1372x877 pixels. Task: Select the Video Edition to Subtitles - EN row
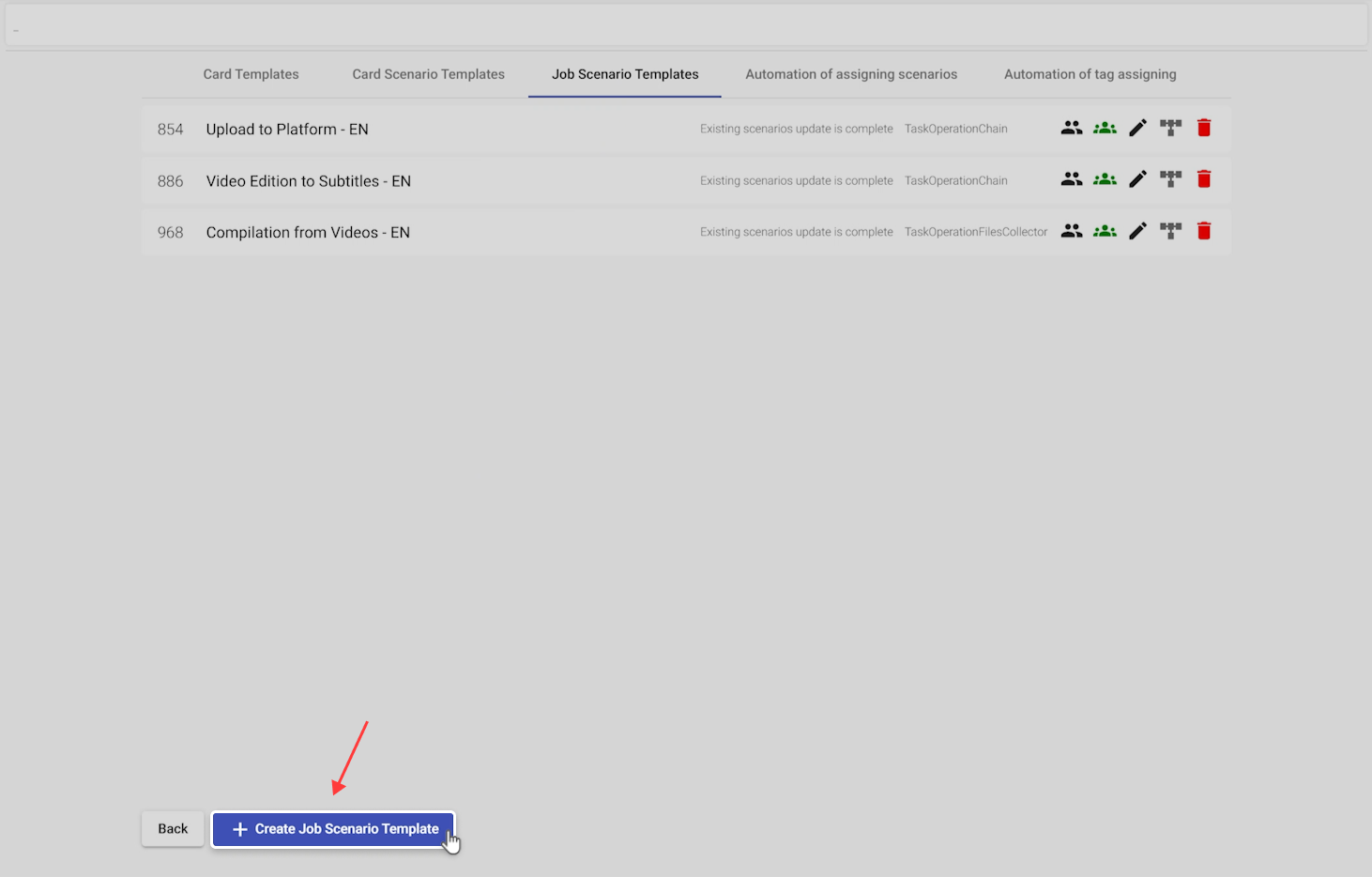[x=309, y=181]
